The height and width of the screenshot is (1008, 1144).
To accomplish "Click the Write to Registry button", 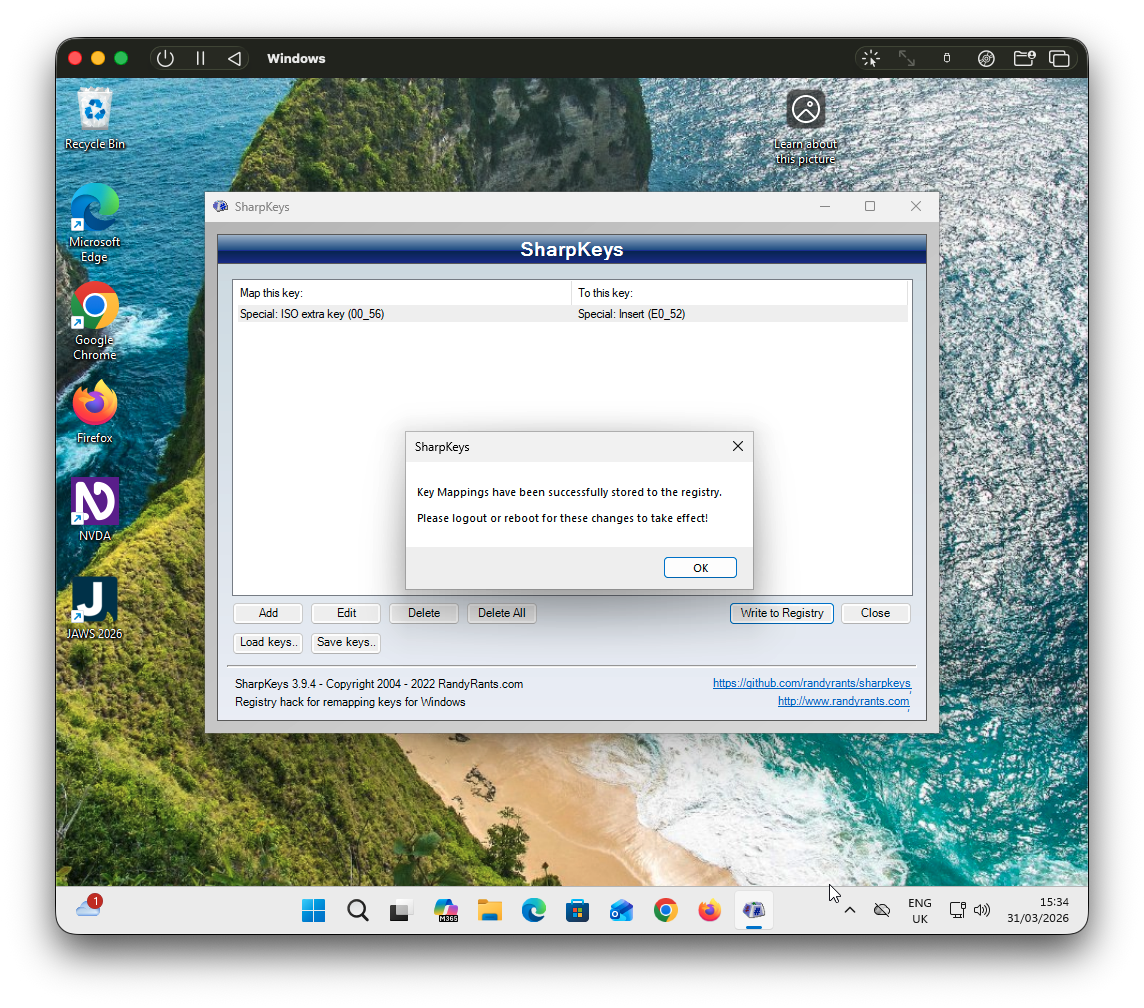I will (781, 613).
